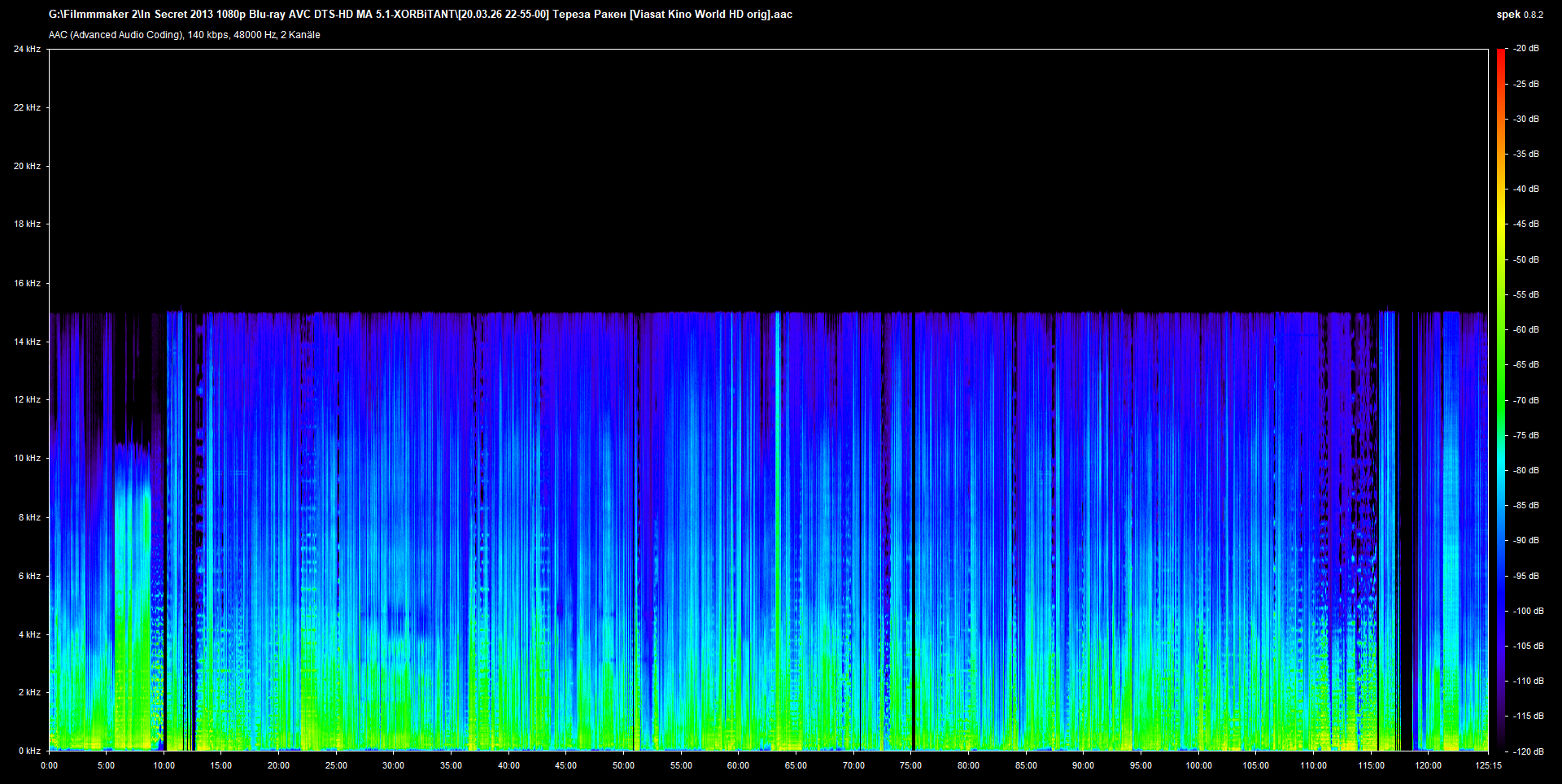Click the Viasat Kino World HD filename portion
This screenshot has height=784, width=1562.
[700, 14]
